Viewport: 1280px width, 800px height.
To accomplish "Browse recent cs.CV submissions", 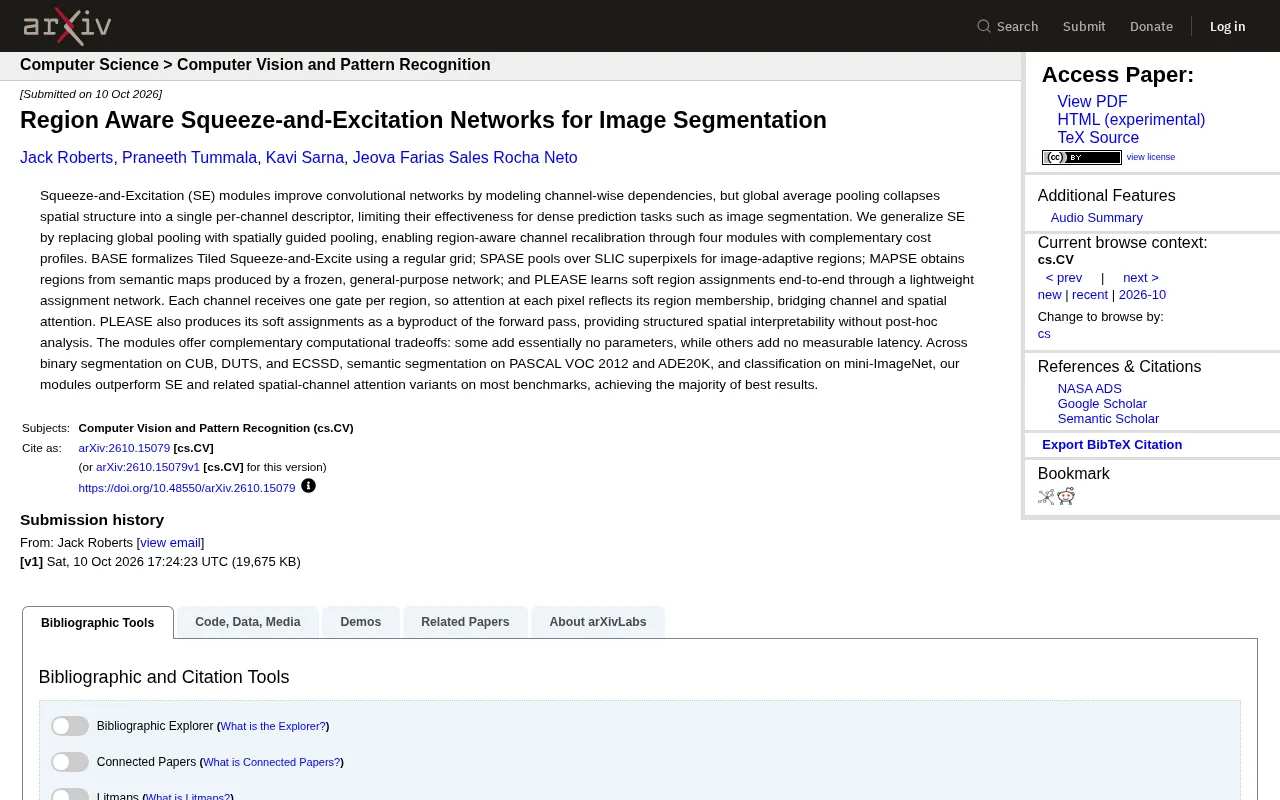I will 1090,295.
